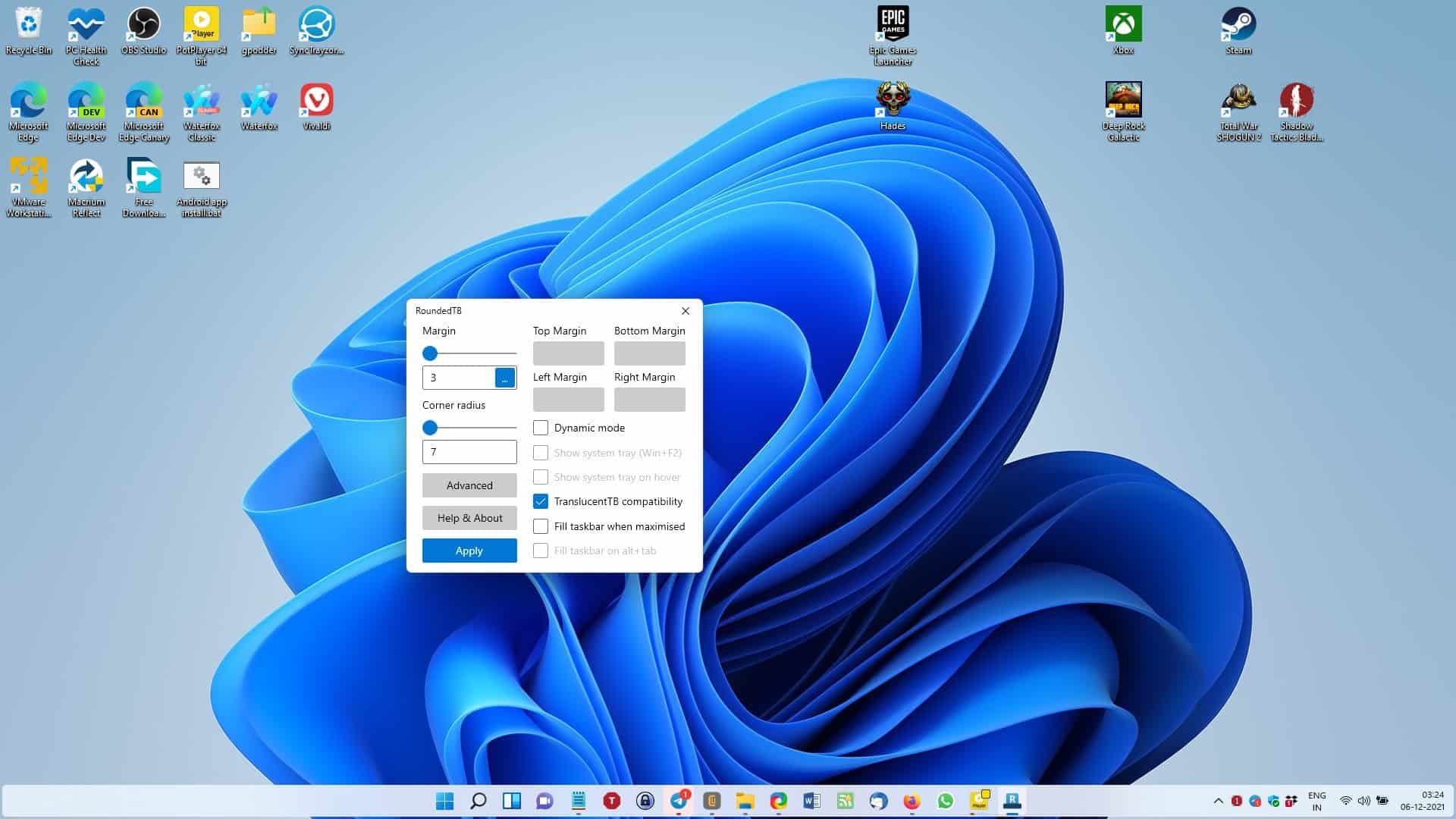
Task: Click Windows Search taskbar icon
Action: [x=478, y=800]
